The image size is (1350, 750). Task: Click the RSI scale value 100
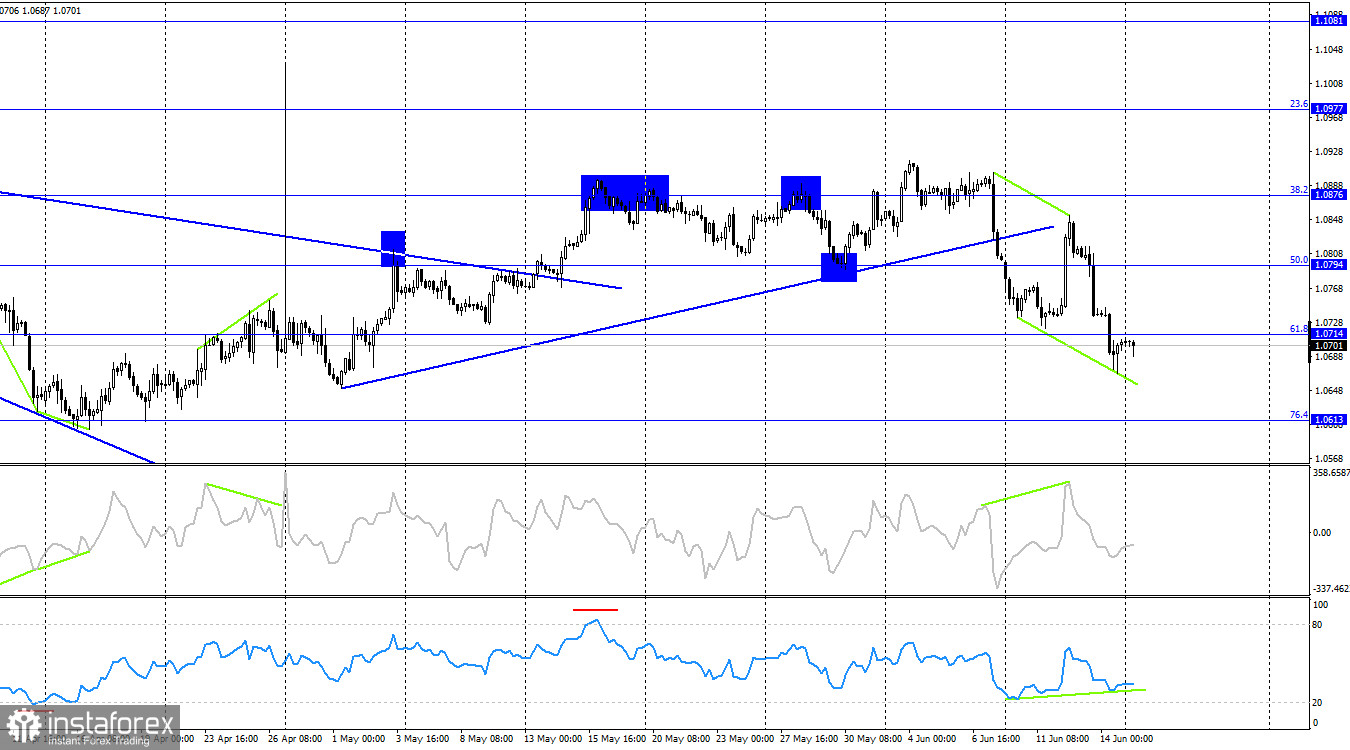click(x=1320, y=605)
